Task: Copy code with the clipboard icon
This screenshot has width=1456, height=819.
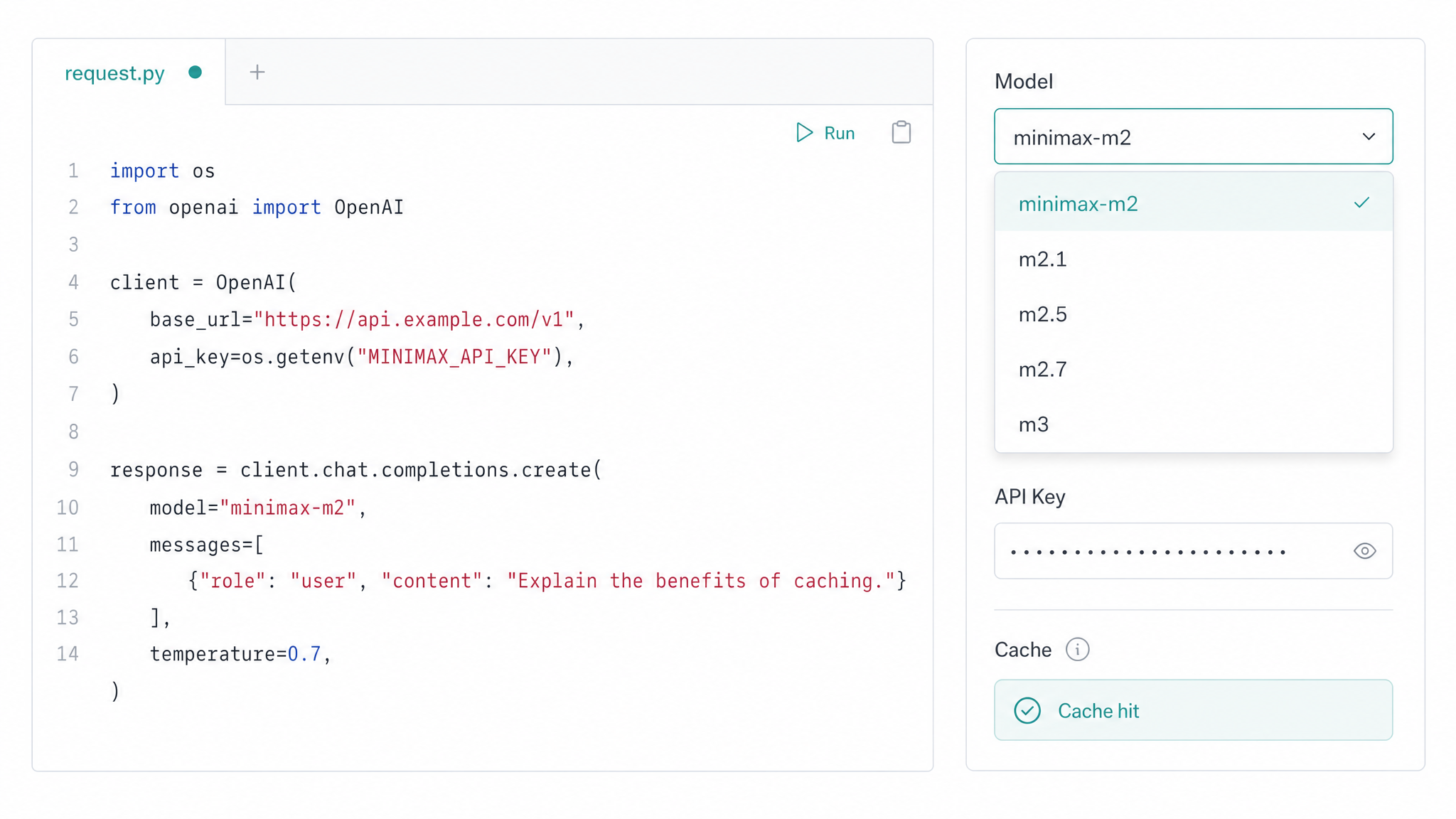Action: [x=901, y=132]
